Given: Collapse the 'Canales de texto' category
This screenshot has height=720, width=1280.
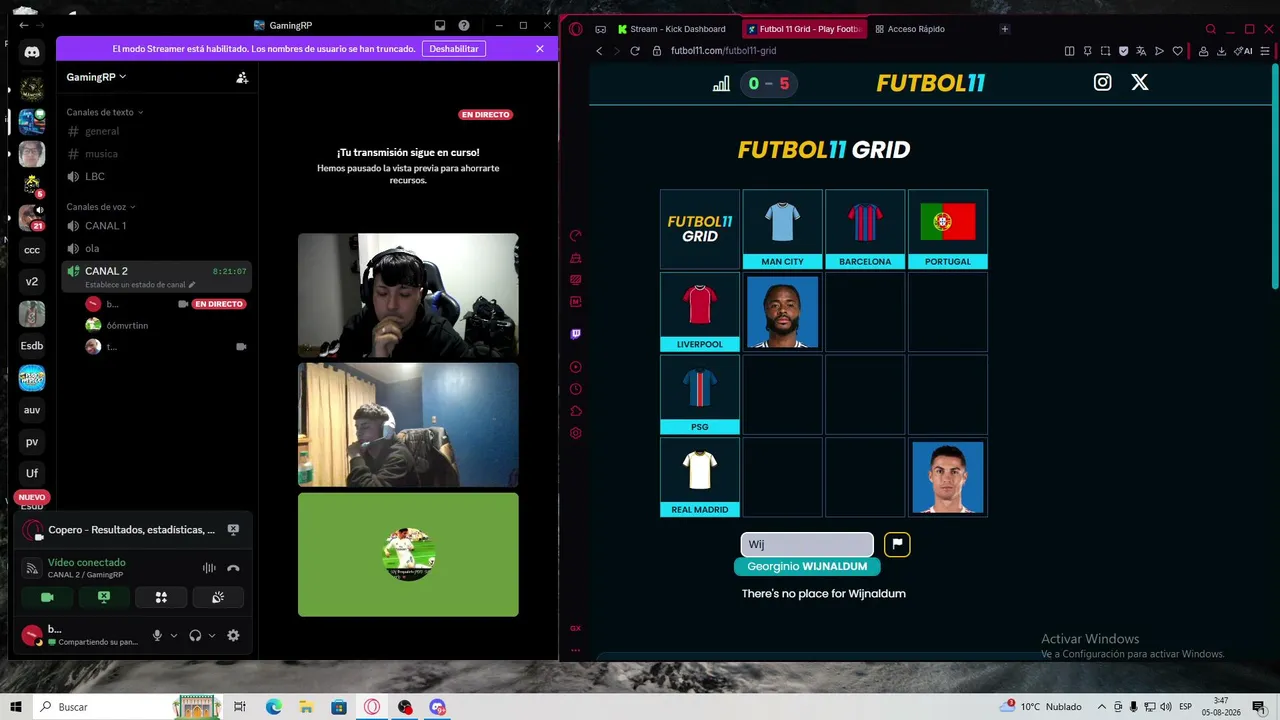Looking at the screenshot, I should (x=105, y=112).
